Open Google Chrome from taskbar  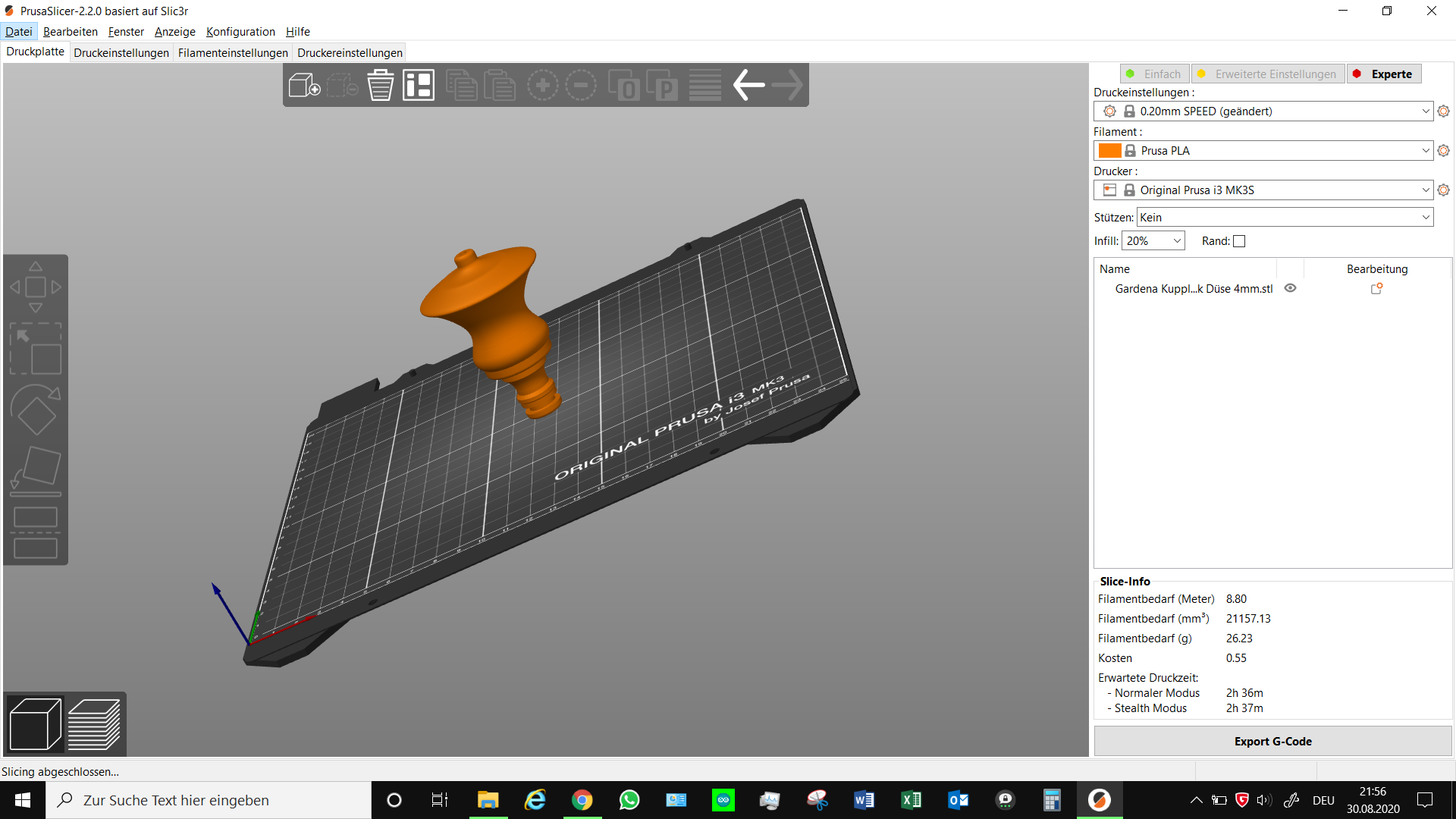(x=582, y=800)
